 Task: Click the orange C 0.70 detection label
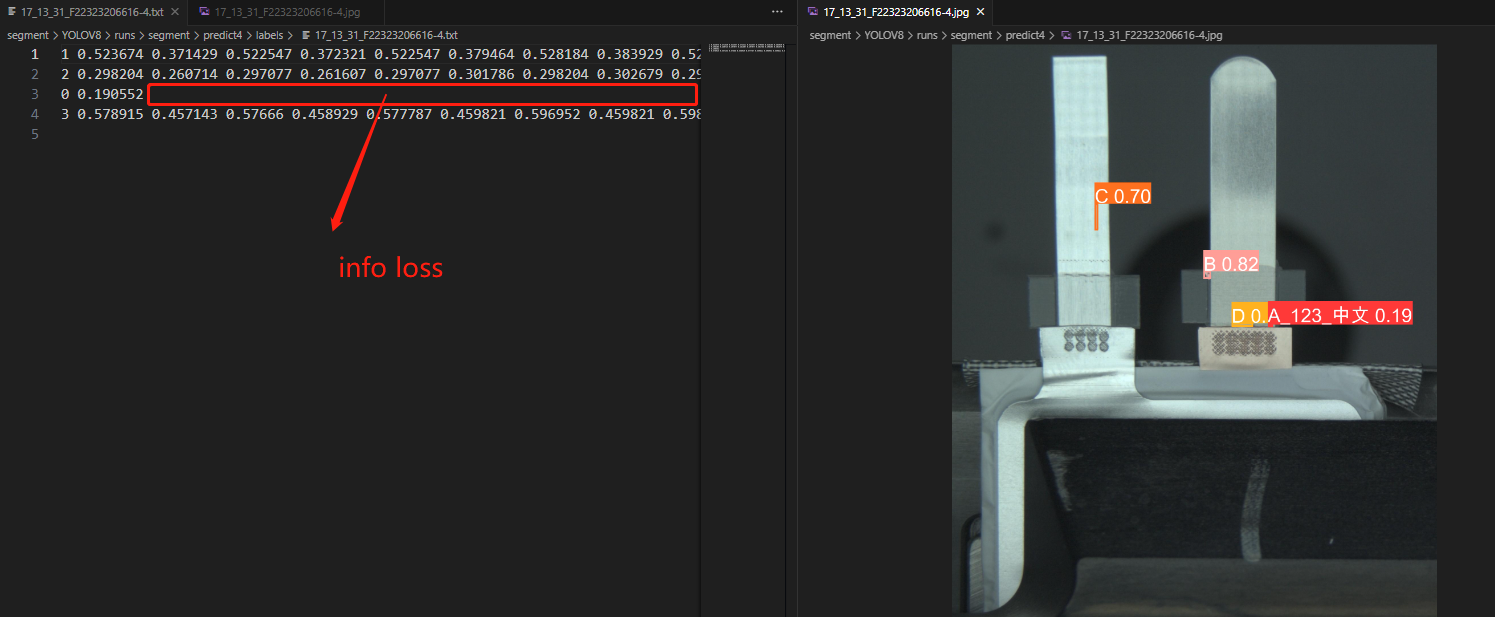1123,195
